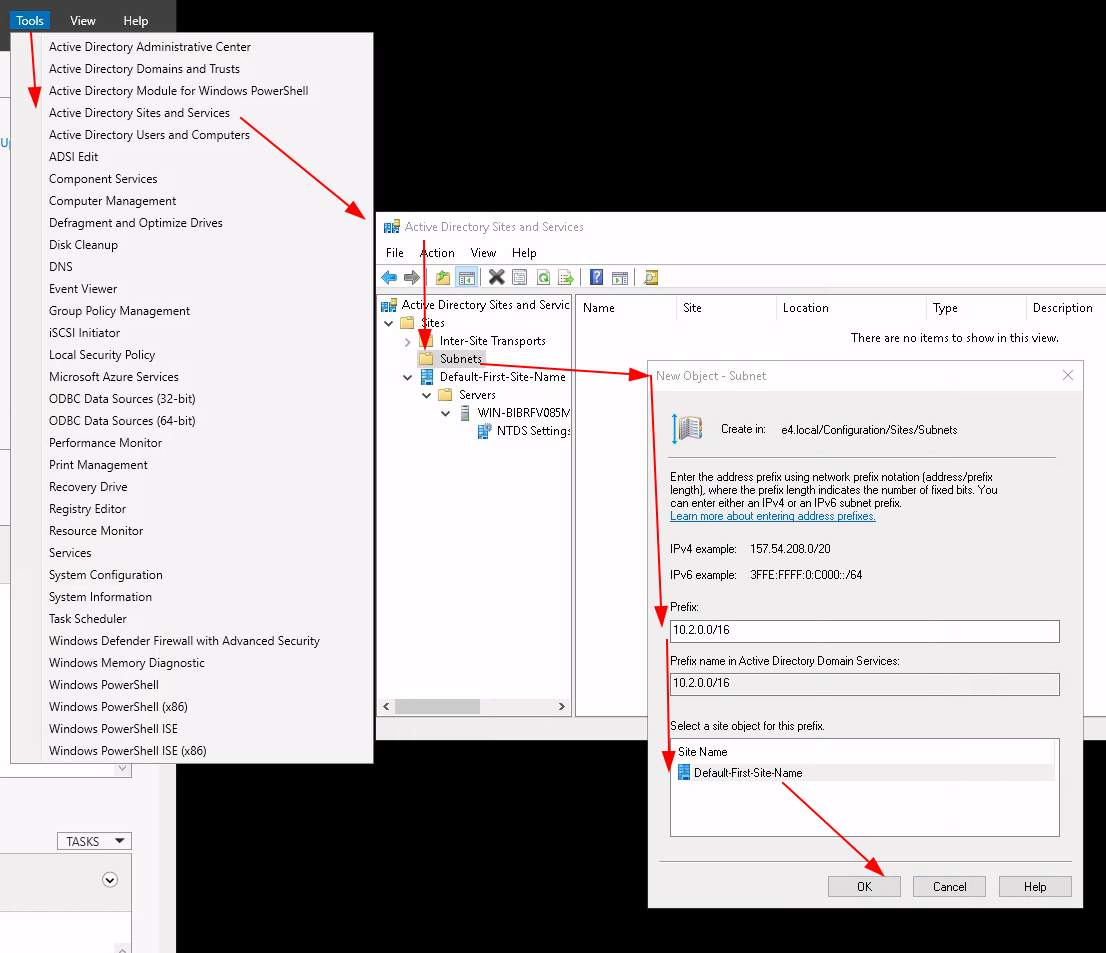Launch Active Directory Administrative Center
Screen dimensions: 1106x953
[x=150, y=47]
